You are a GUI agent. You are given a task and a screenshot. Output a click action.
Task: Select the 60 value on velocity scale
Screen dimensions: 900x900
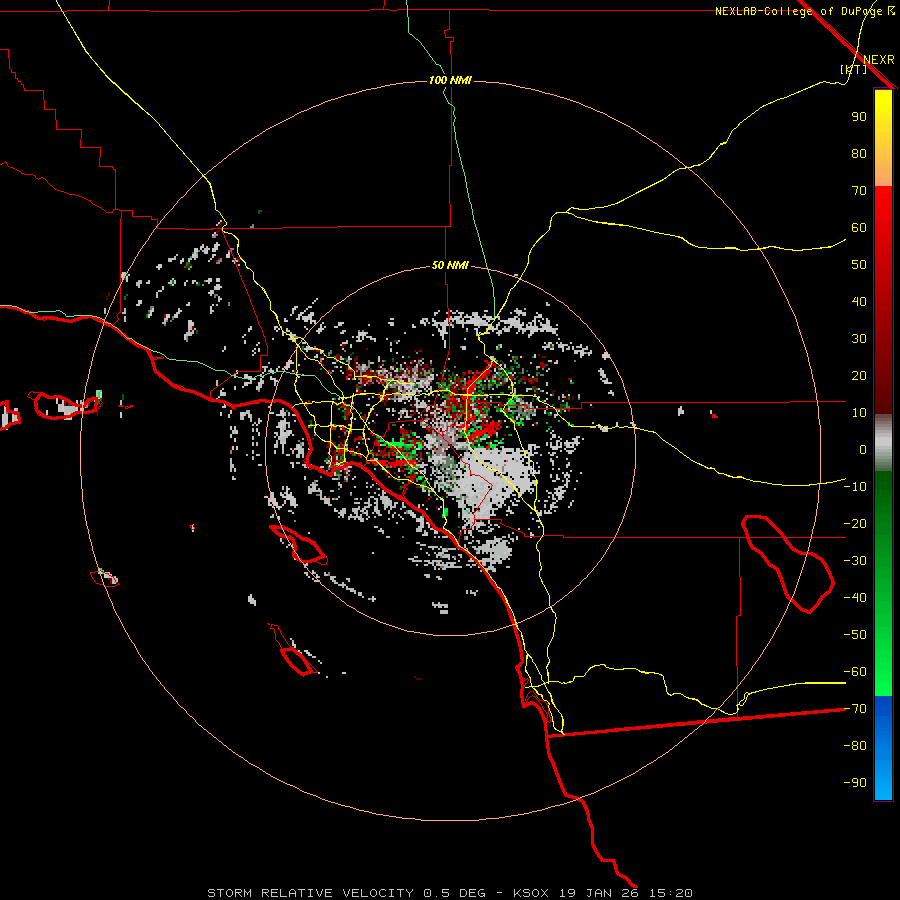coord(859,228)
